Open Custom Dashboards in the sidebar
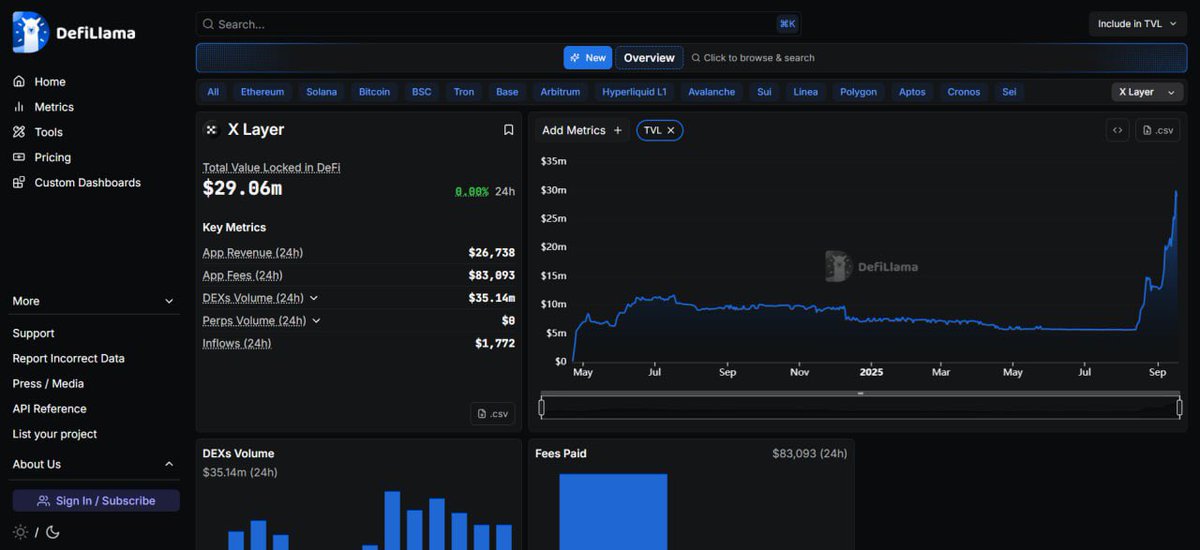 (x=77, y=183)
